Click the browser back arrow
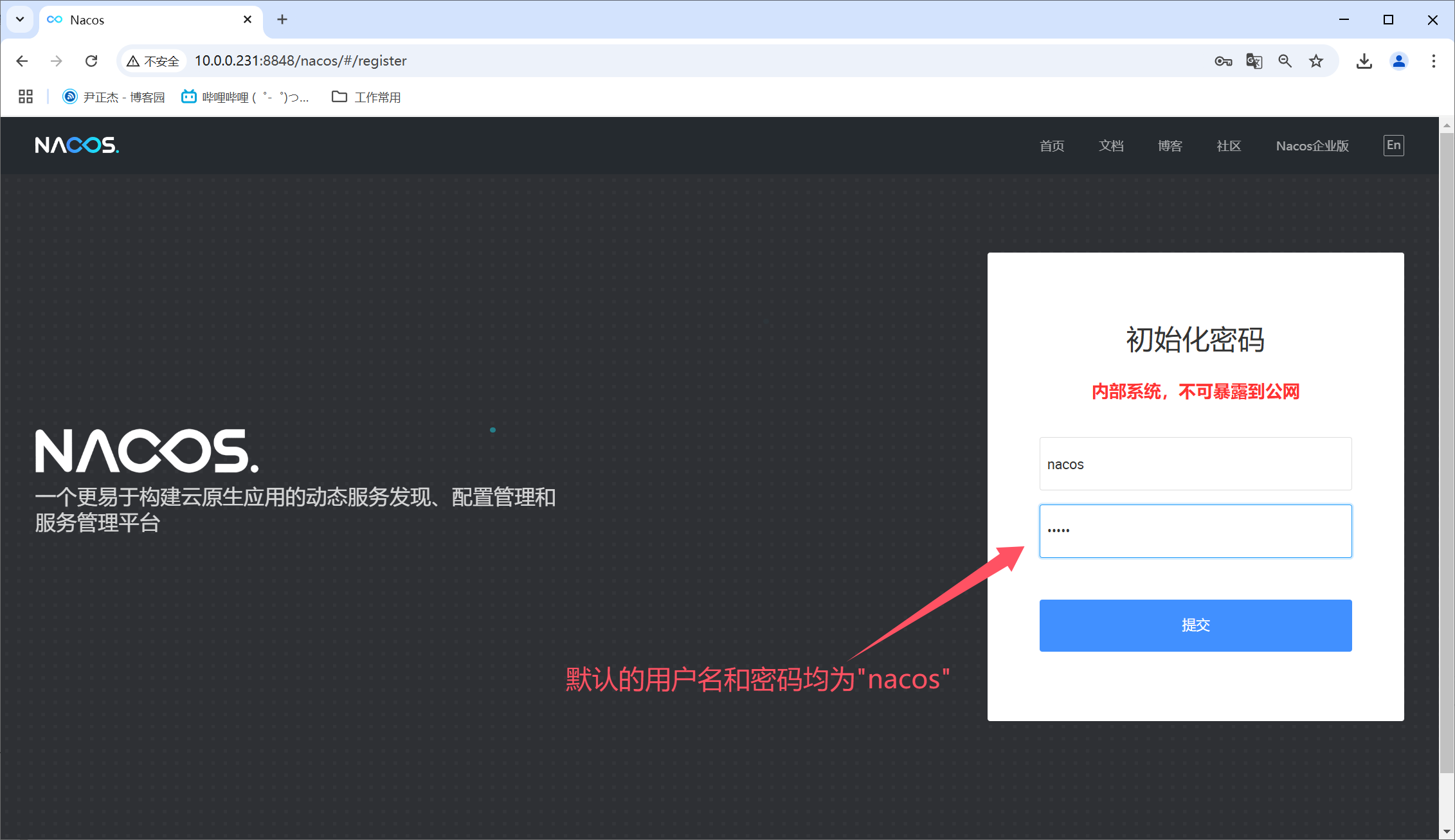 click(22, 61)
